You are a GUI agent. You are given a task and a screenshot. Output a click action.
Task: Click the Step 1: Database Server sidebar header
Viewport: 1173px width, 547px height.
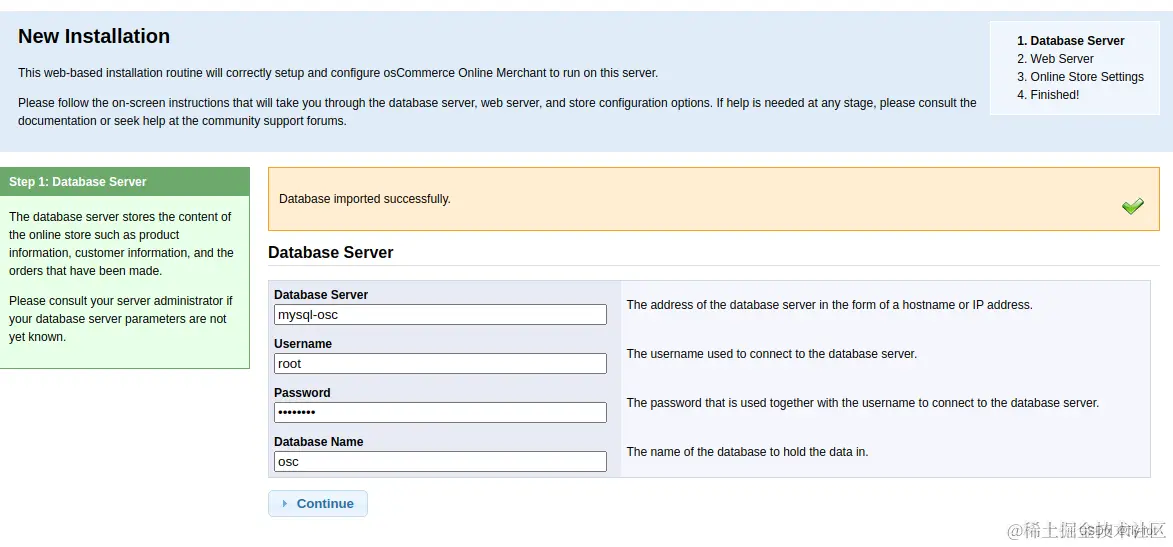coord(125,182)
